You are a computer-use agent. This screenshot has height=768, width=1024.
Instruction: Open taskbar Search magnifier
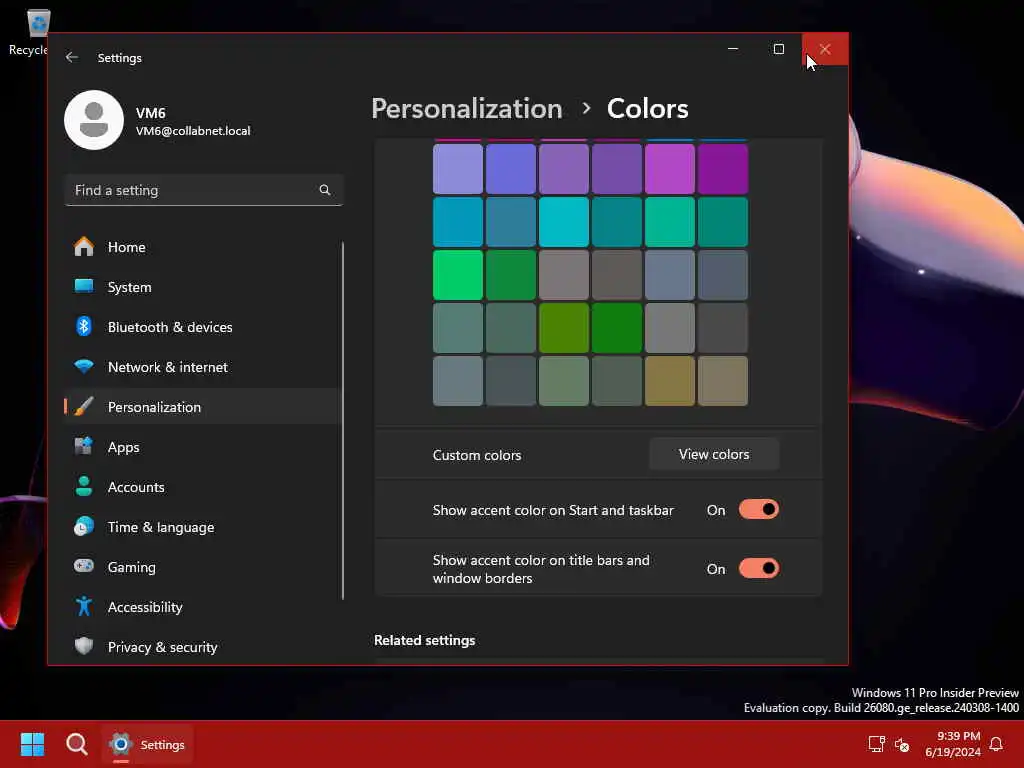point(76,744)
